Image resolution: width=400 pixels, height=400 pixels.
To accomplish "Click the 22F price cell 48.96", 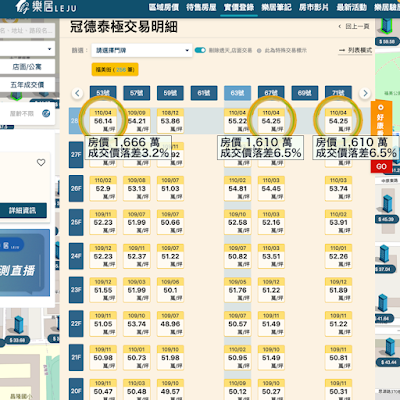I will [x=170, y=324].
